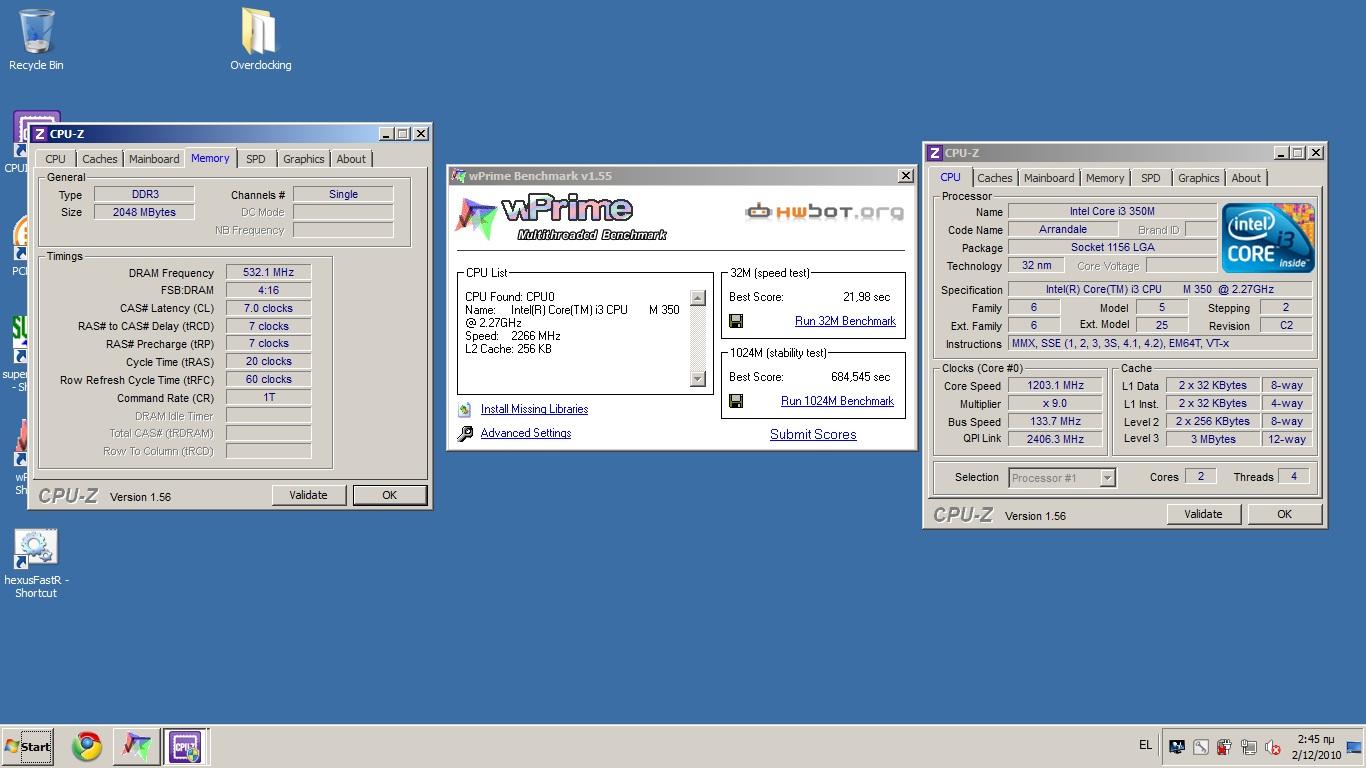
Task: Click the save icon for 32M score
Action: [736, 321]
